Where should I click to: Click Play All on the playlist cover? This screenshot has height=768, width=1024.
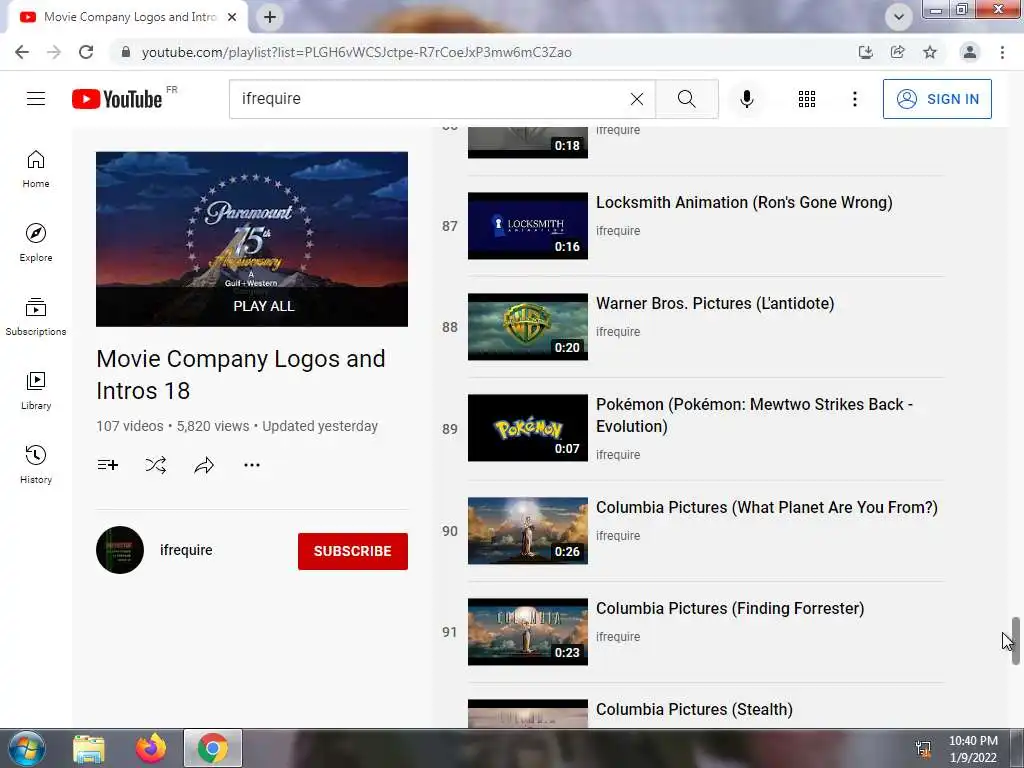click(x=264, y=306)
